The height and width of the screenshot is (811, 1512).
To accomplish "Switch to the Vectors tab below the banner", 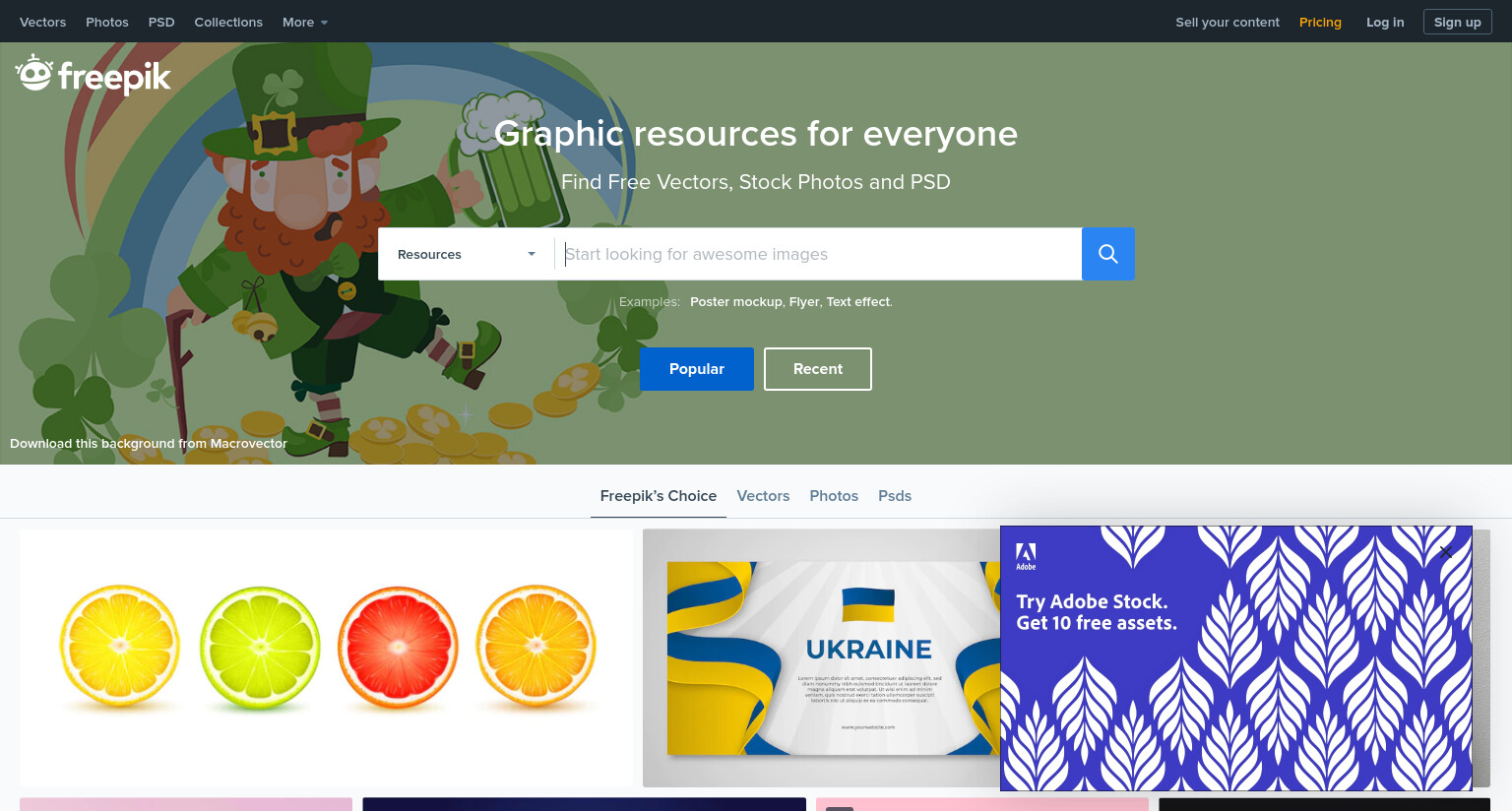I will 763,496.
